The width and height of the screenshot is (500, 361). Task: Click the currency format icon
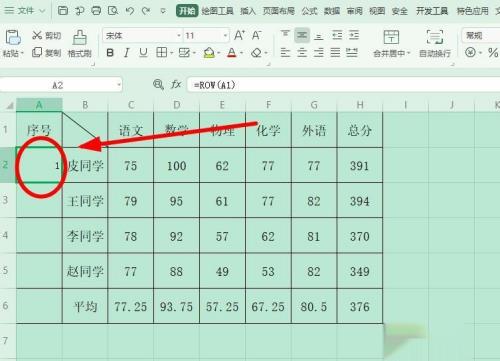click(x=470, y=52)
